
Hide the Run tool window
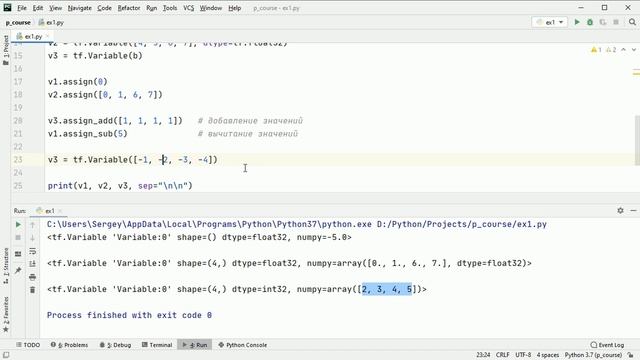click(x=633, y=211)
